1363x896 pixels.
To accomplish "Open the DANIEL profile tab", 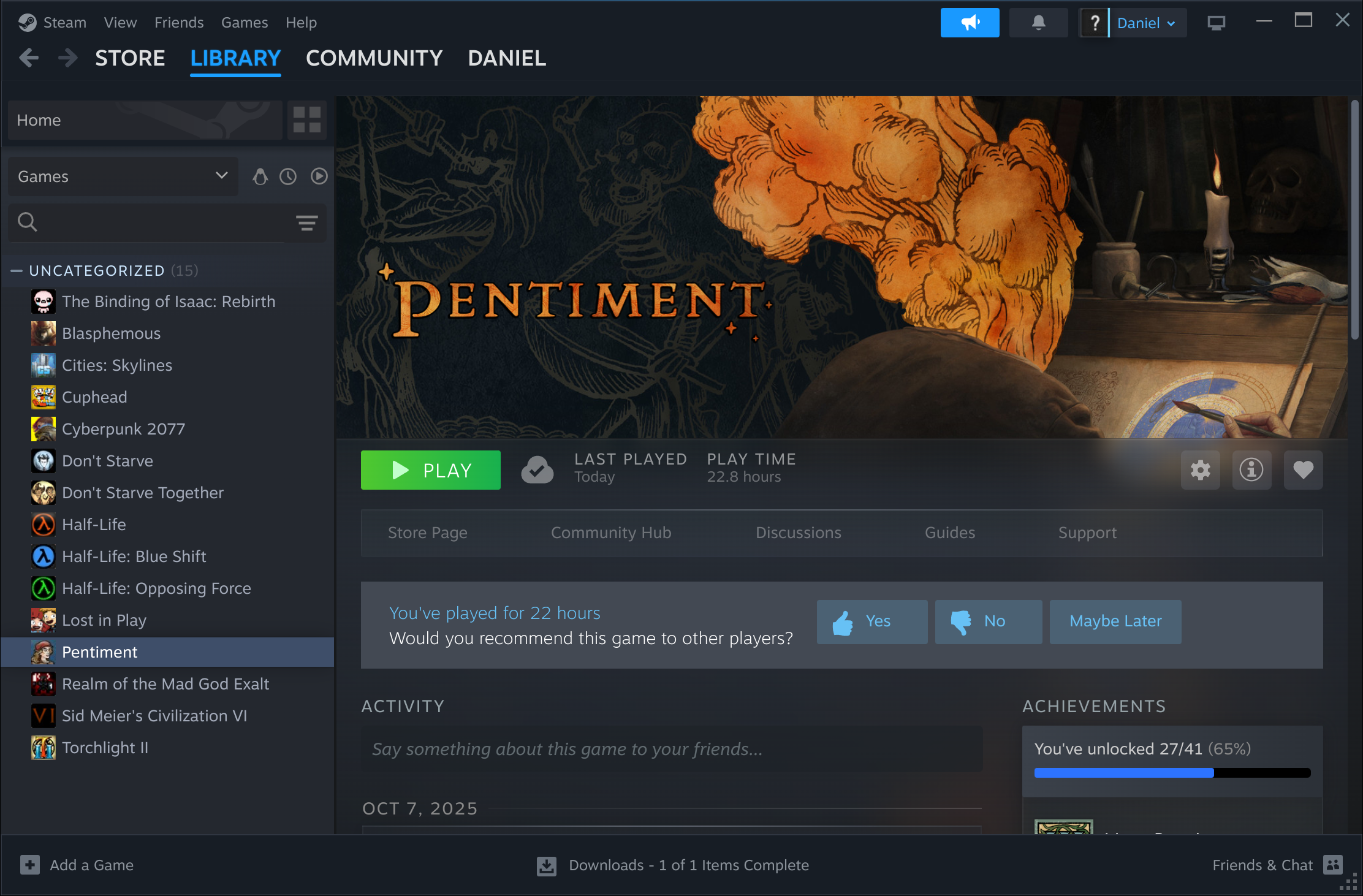I will pyautogui.click(x=507, y=58).
